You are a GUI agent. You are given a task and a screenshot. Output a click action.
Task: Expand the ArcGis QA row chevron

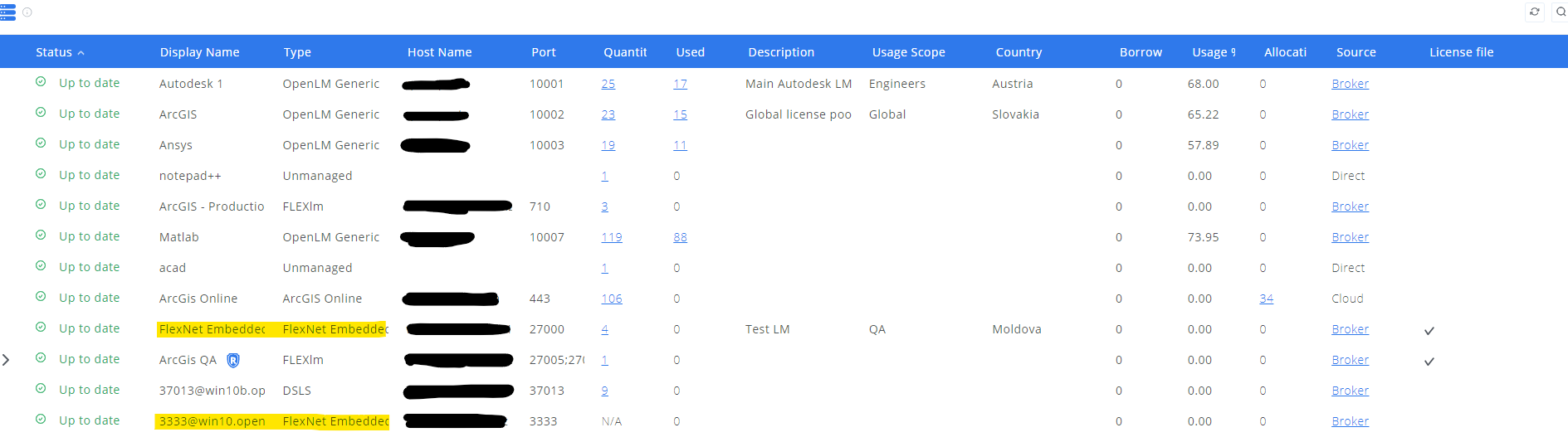pos(7,360)
